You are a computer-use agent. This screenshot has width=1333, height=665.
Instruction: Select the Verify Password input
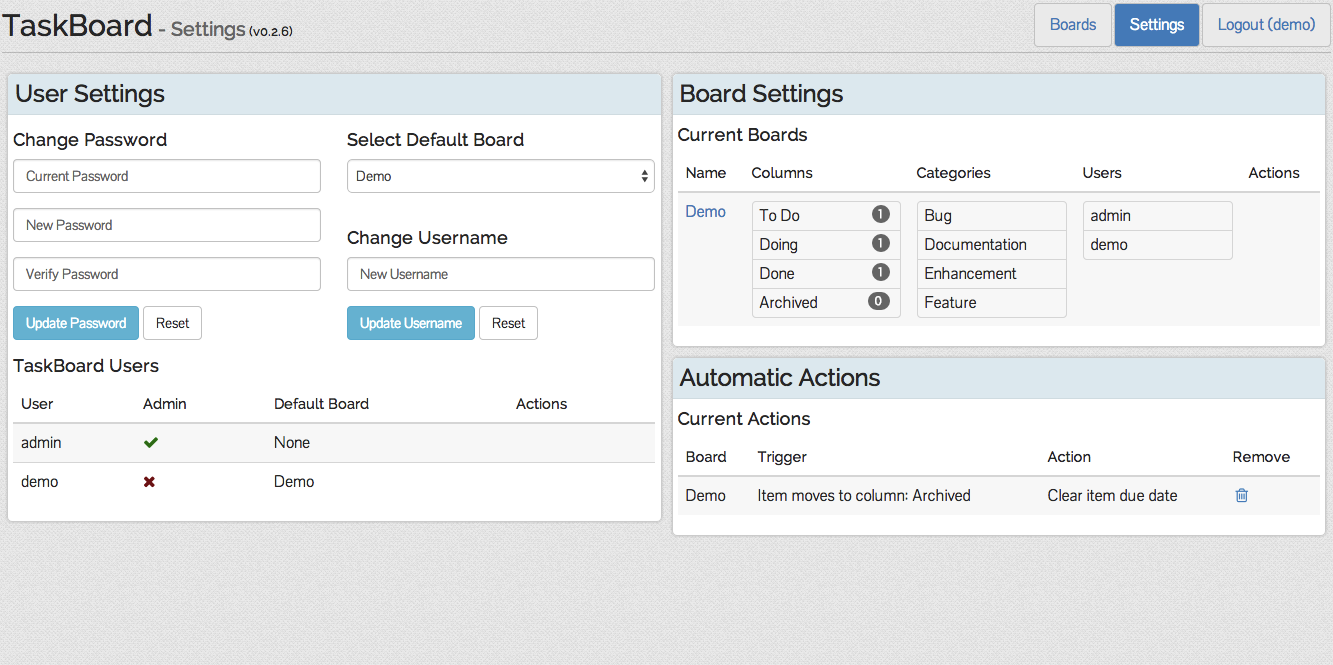[167, 274]
